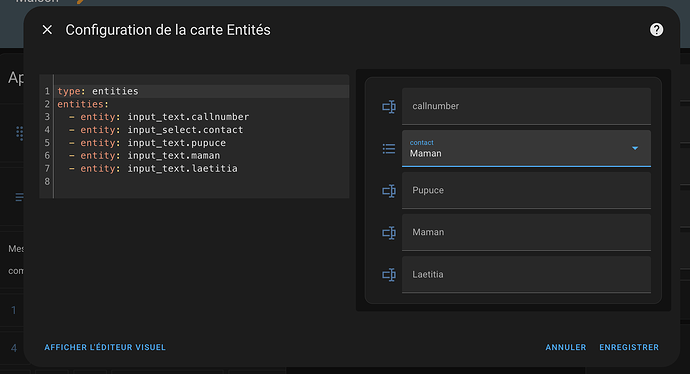Expand the contact dropdown arrow
The image size is (690, 374).
pyautogui.click(x=635, y=148)
